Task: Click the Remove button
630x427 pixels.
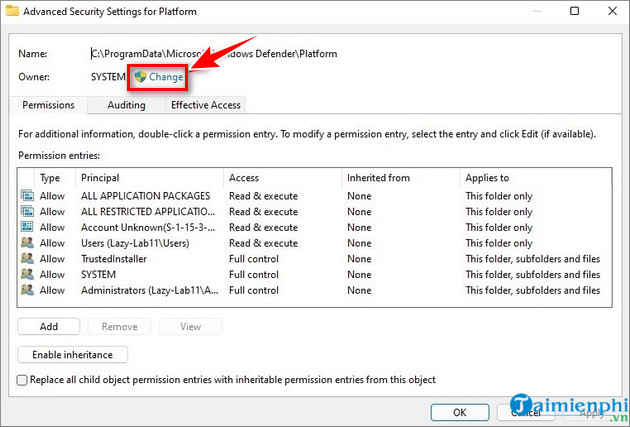Action: coord(119,327)
